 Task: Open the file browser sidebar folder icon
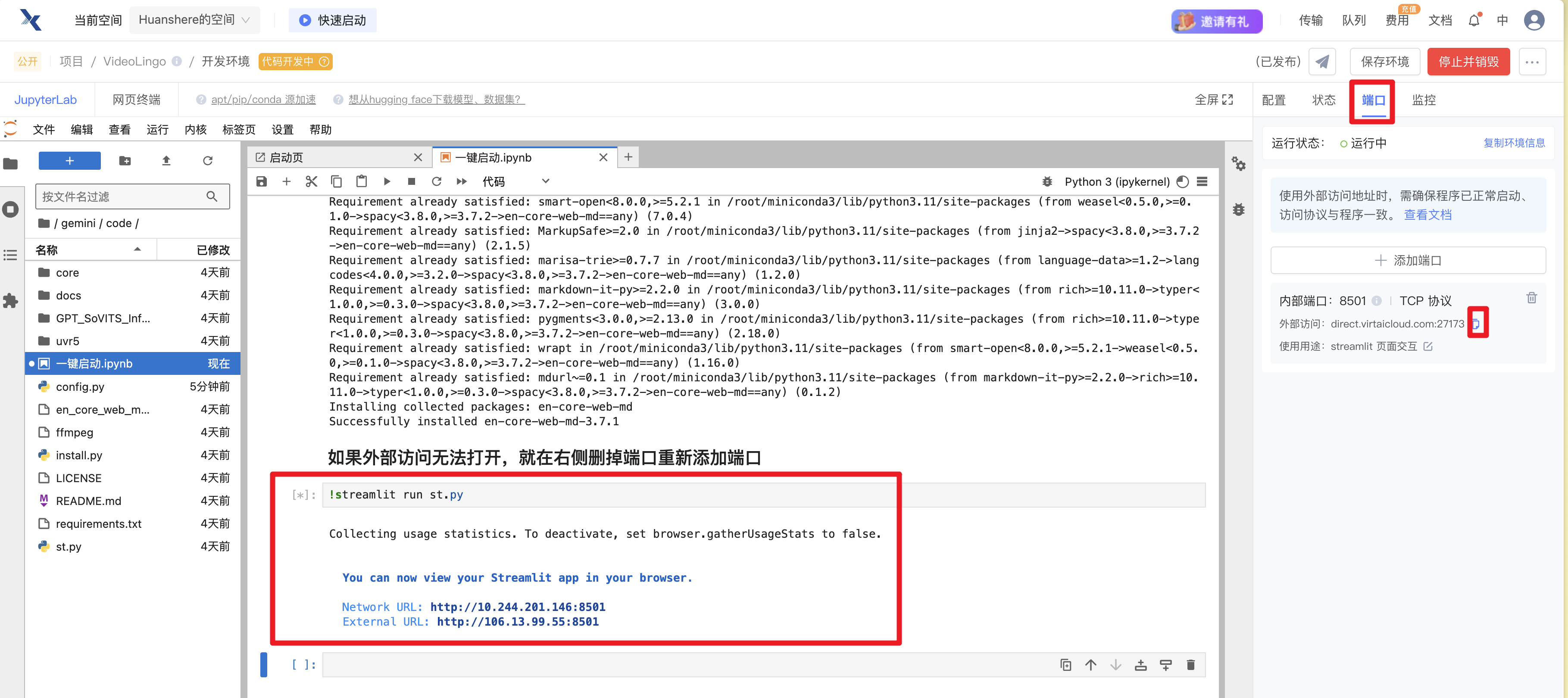click(11, 163)
